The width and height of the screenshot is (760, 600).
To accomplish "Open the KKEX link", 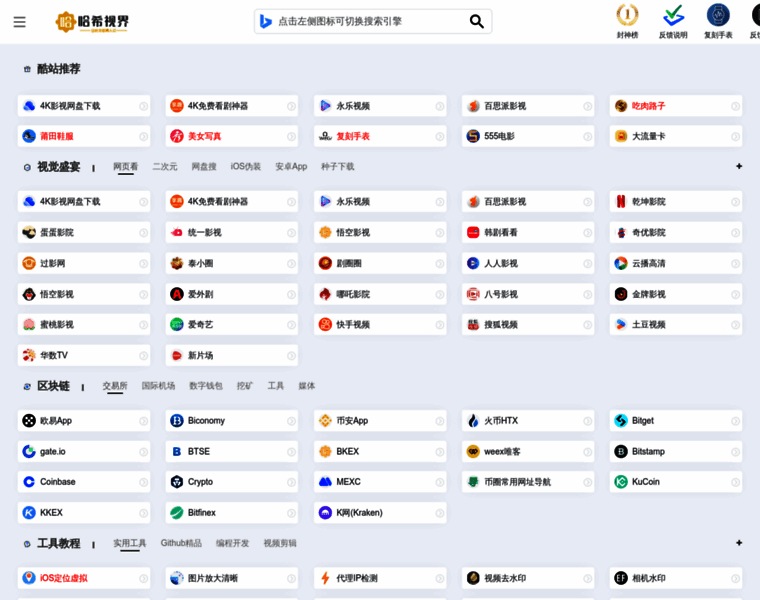I will click(84, 512).
